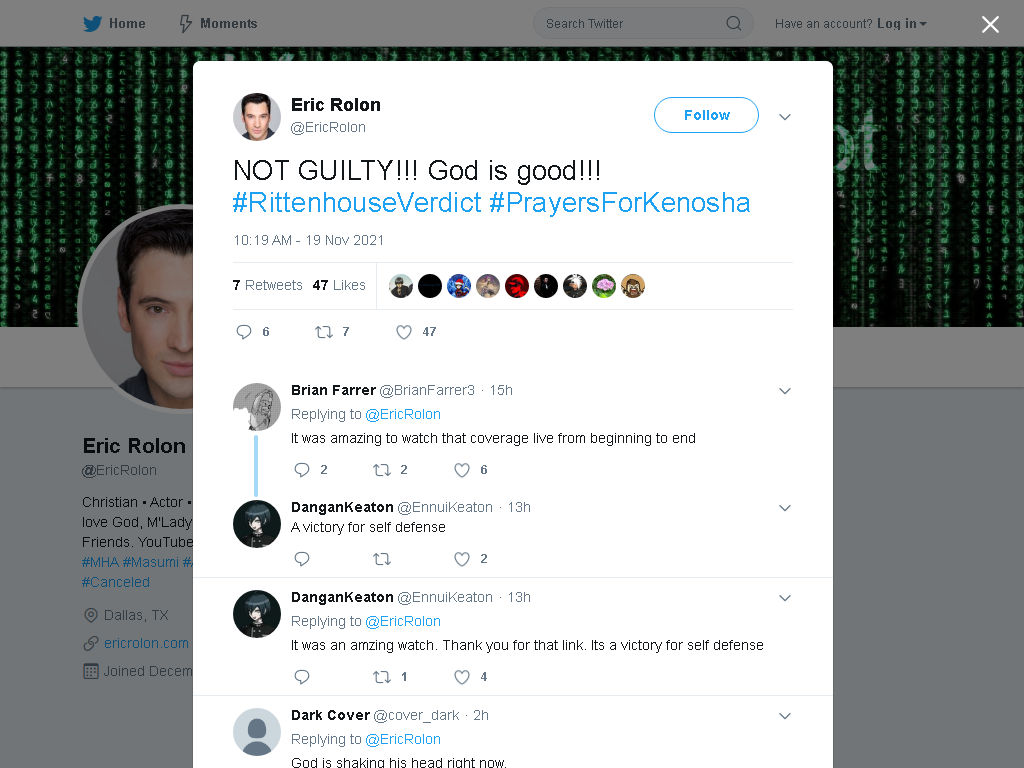Screen dimensions: 1024x768
Task: Open Moments via the lightning bolt icon
Action: (x=186, y=24)
